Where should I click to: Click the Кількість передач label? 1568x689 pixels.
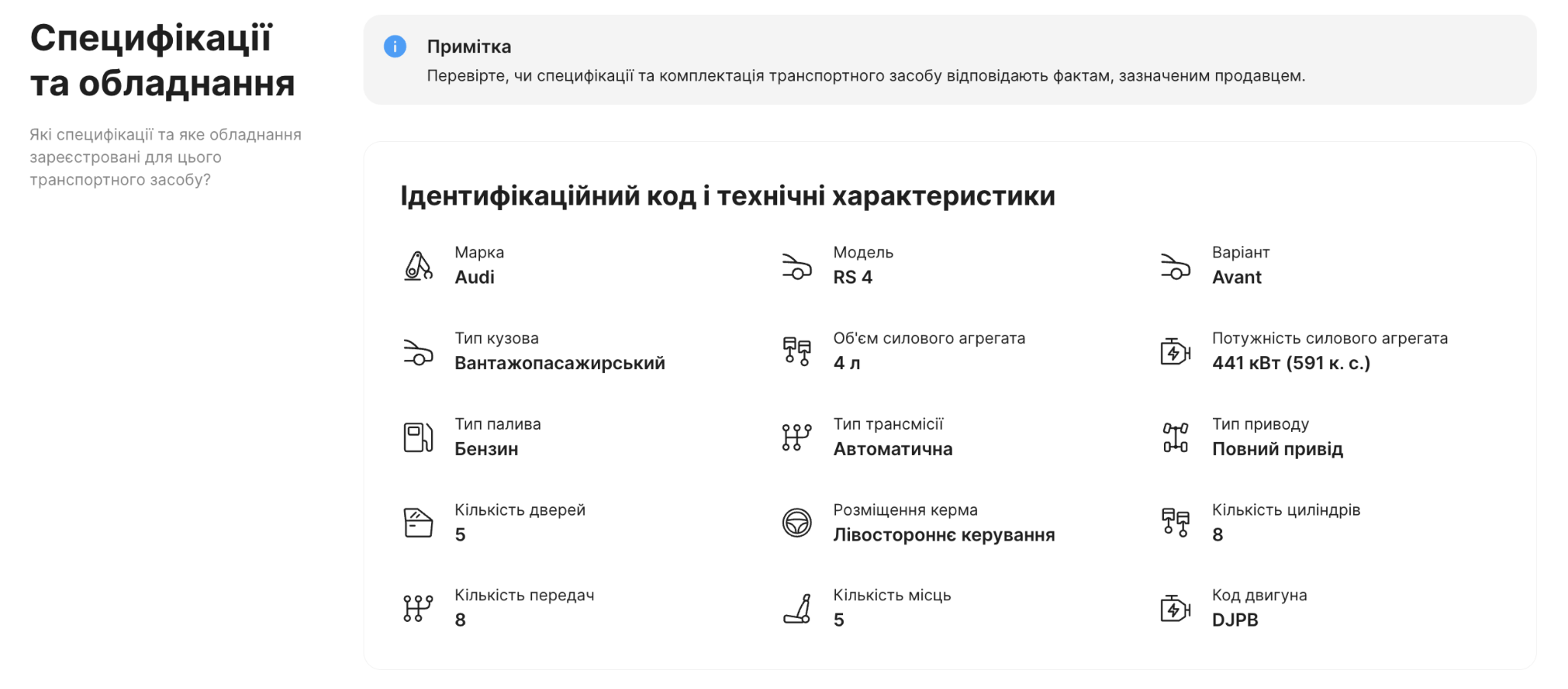pos(524,595)
